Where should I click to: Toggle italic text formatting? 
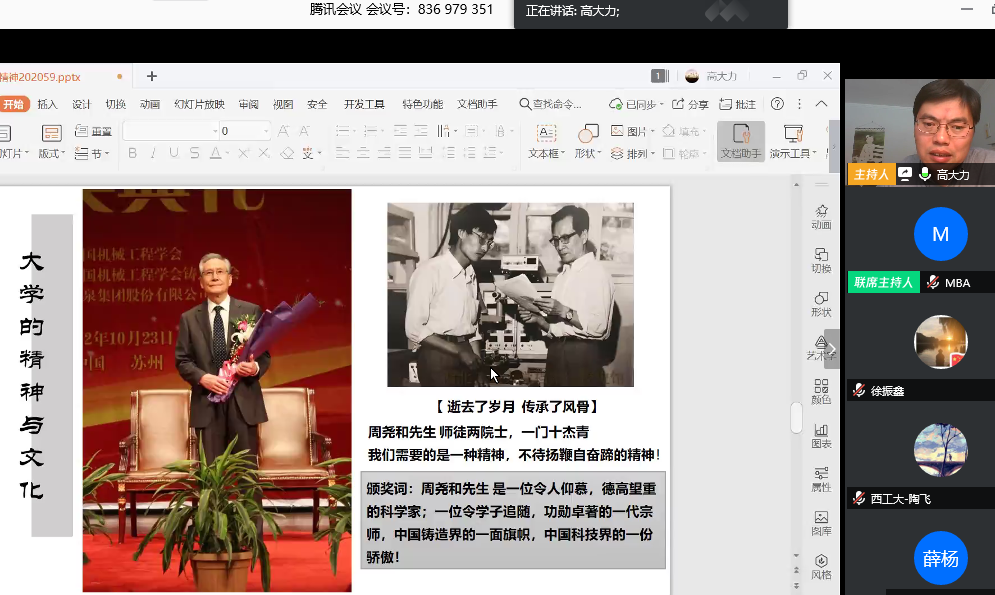coord(154,153)
